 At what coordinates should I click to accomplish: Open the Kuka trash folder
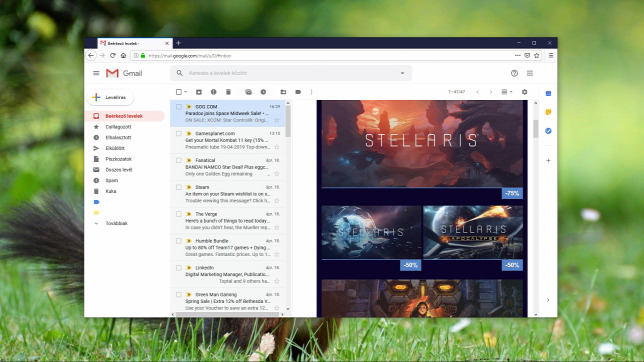click(111, 191)
